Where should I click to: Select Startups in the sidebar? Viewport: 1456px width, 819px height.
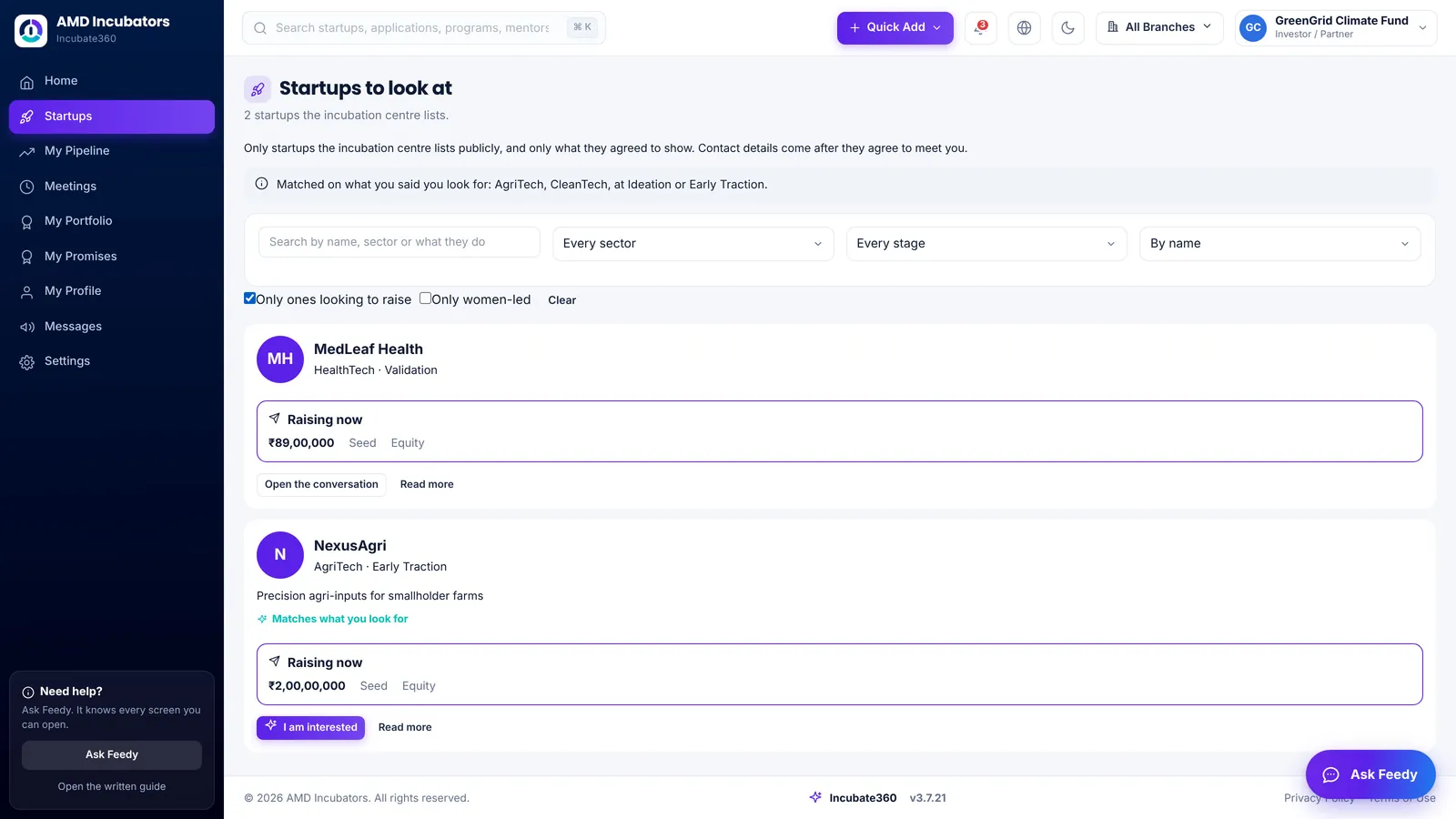point(112,116)
